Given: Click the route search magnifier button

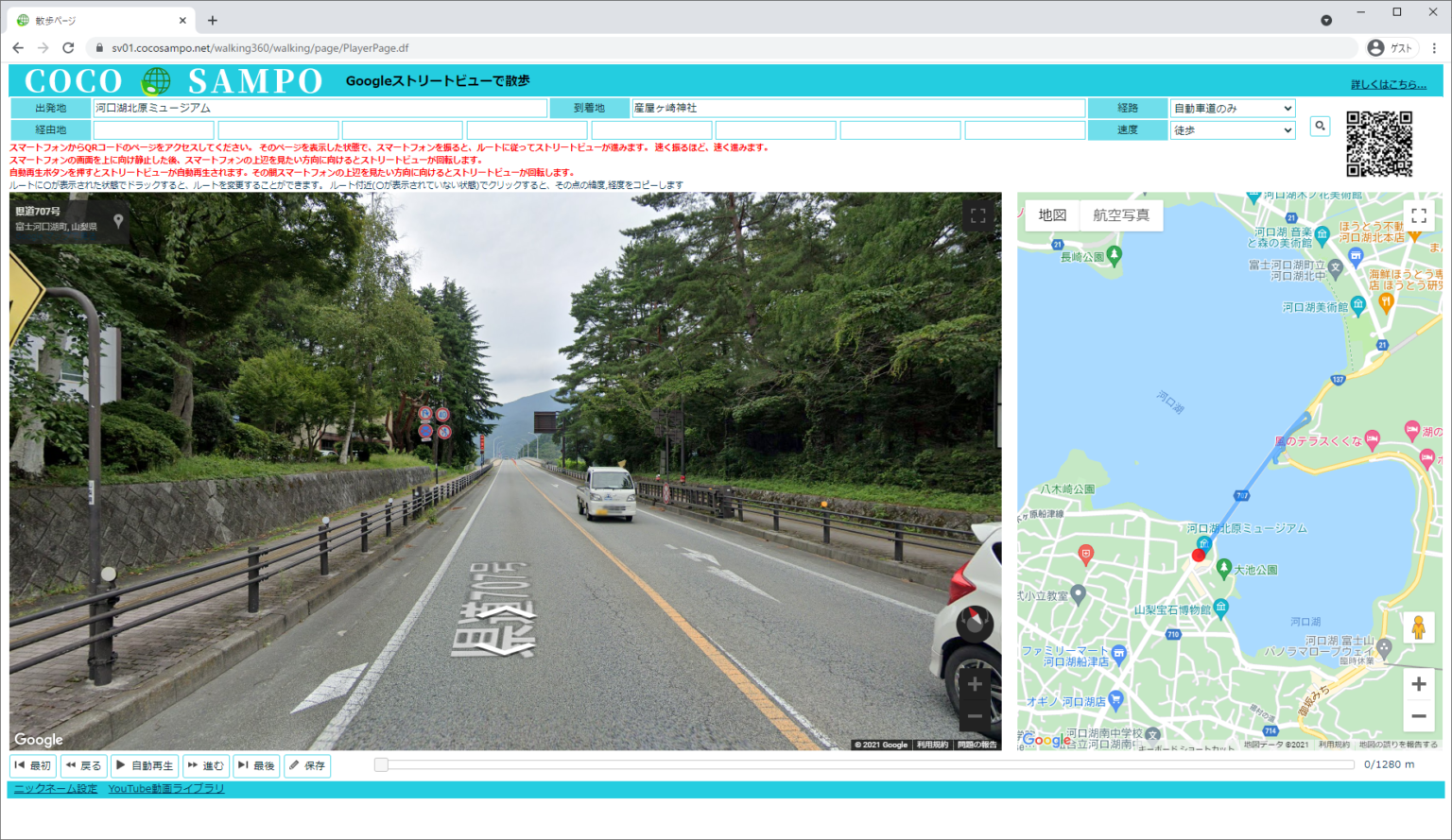Looking at the screenshot, I should [x=1320, y=126].
